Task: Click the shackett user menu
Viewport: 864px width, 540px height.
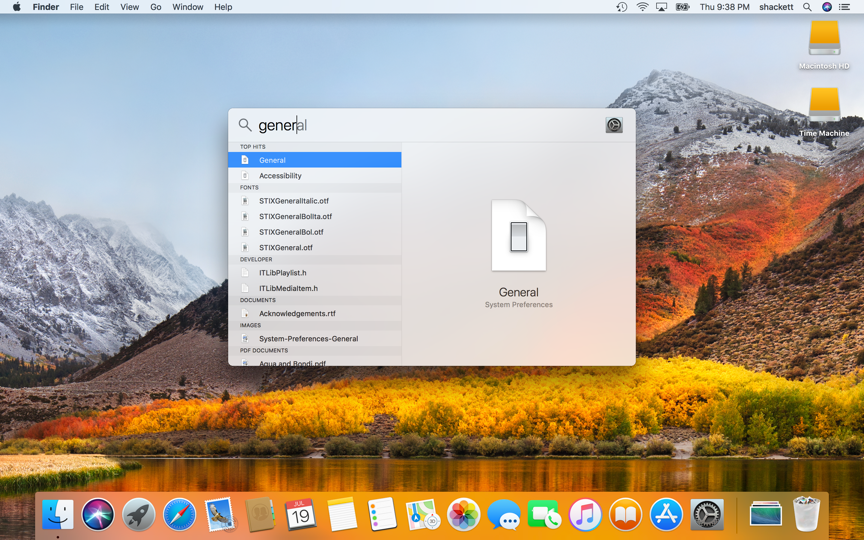Action: point(776,7)
